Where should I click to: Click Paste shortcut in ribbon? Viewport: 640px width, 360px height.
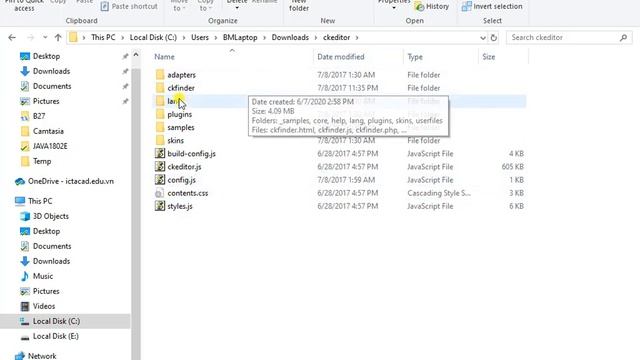[x=129, y=7]
